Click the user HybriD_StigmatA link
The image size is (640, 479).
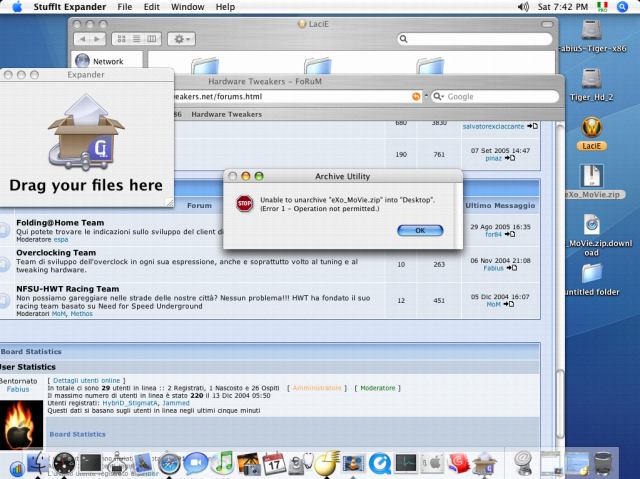point(130,403)
